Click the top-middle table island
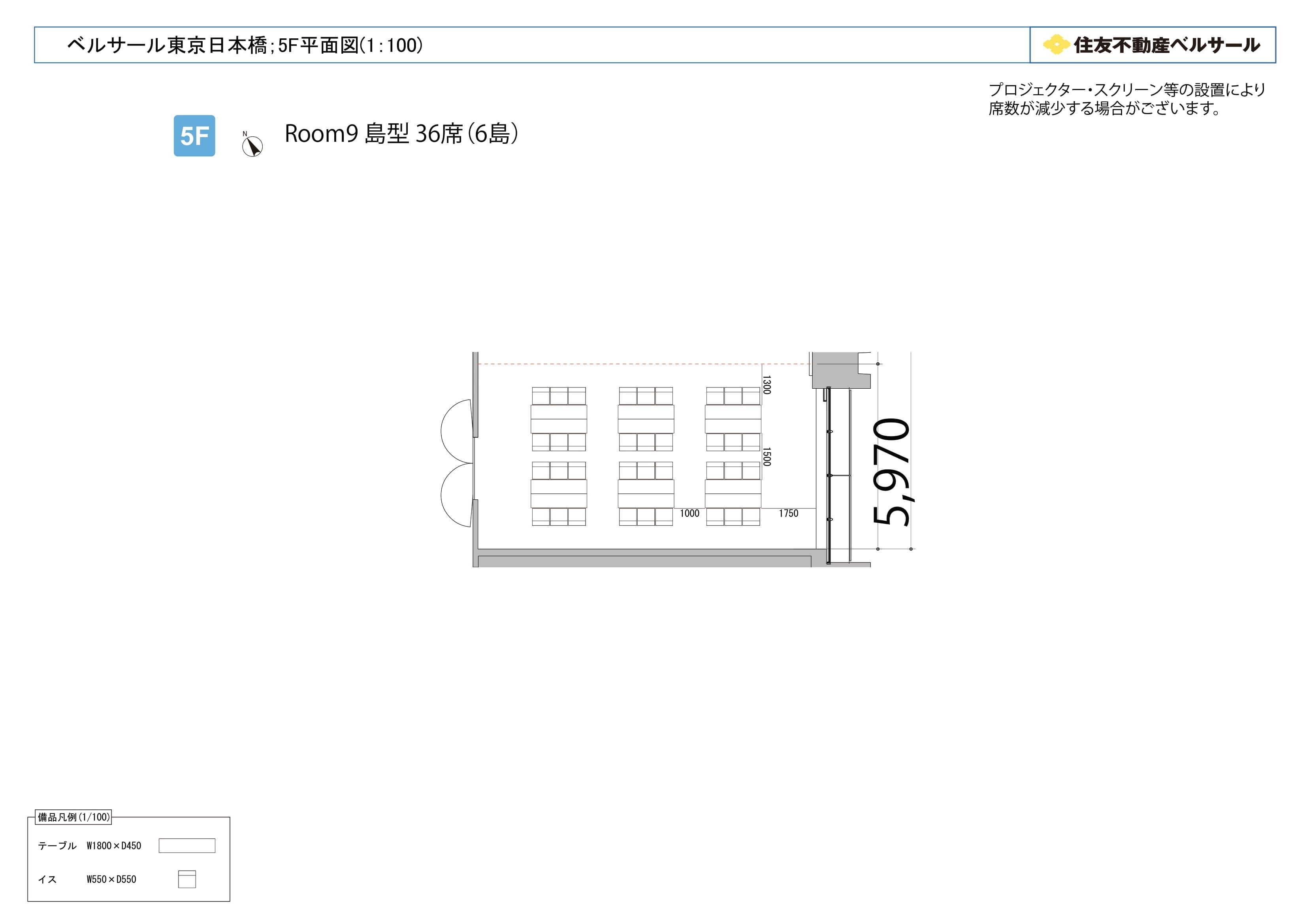Viewport: 1307px width, 924px height. 646,419
